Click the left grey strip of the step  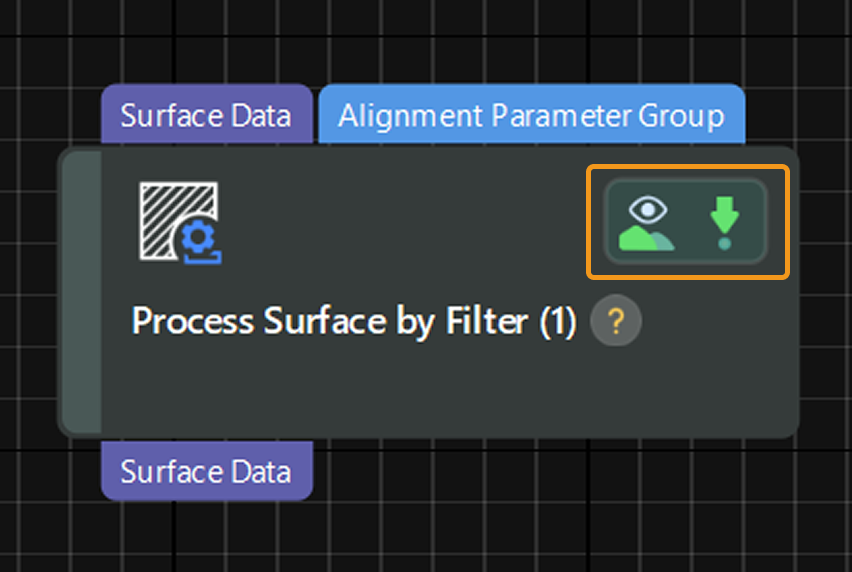[x=83, y=292]
